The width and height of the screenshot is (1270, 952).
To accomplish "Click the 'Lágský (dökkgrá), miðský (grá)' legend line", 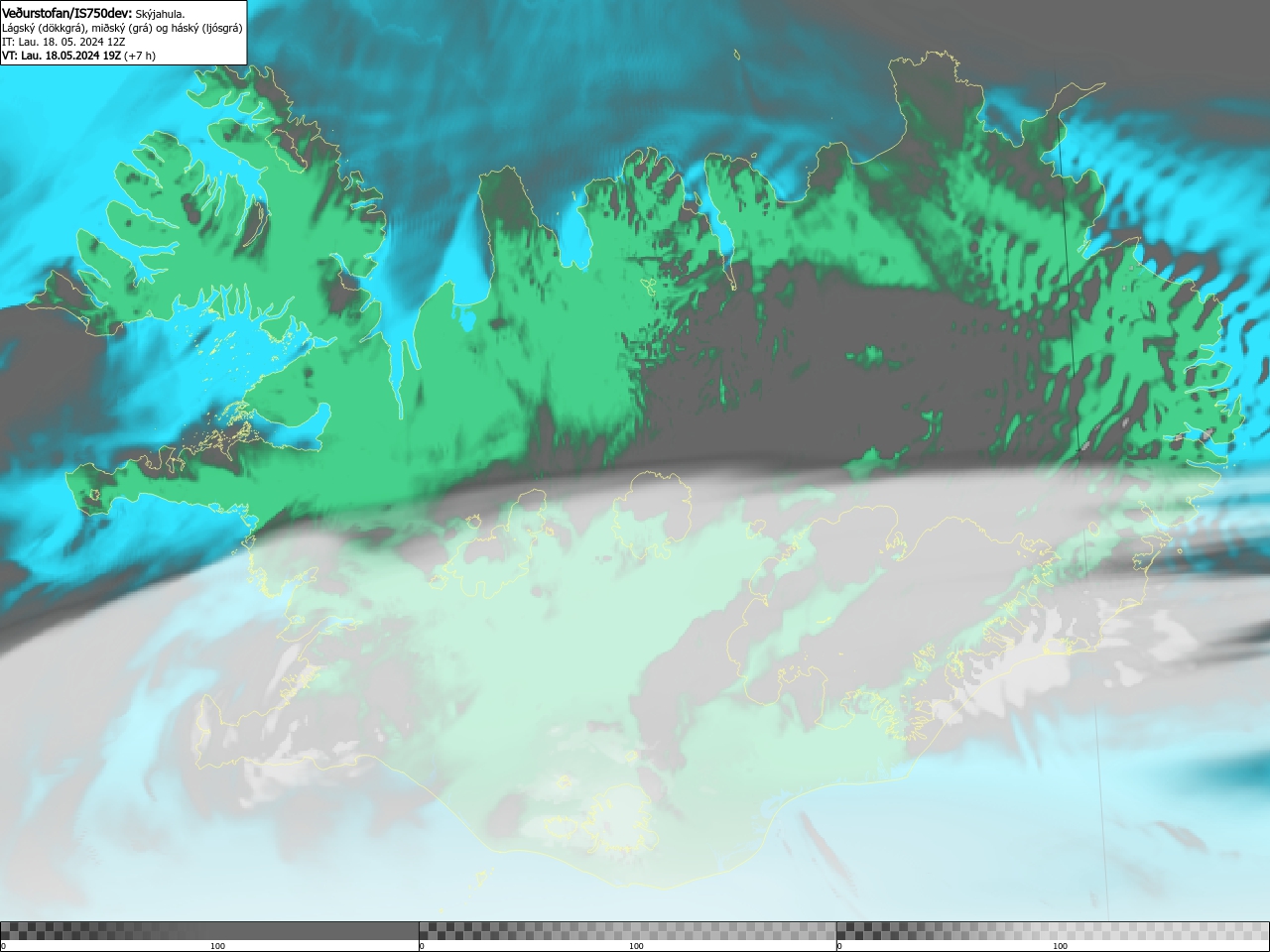I will [x=122, y=28].
